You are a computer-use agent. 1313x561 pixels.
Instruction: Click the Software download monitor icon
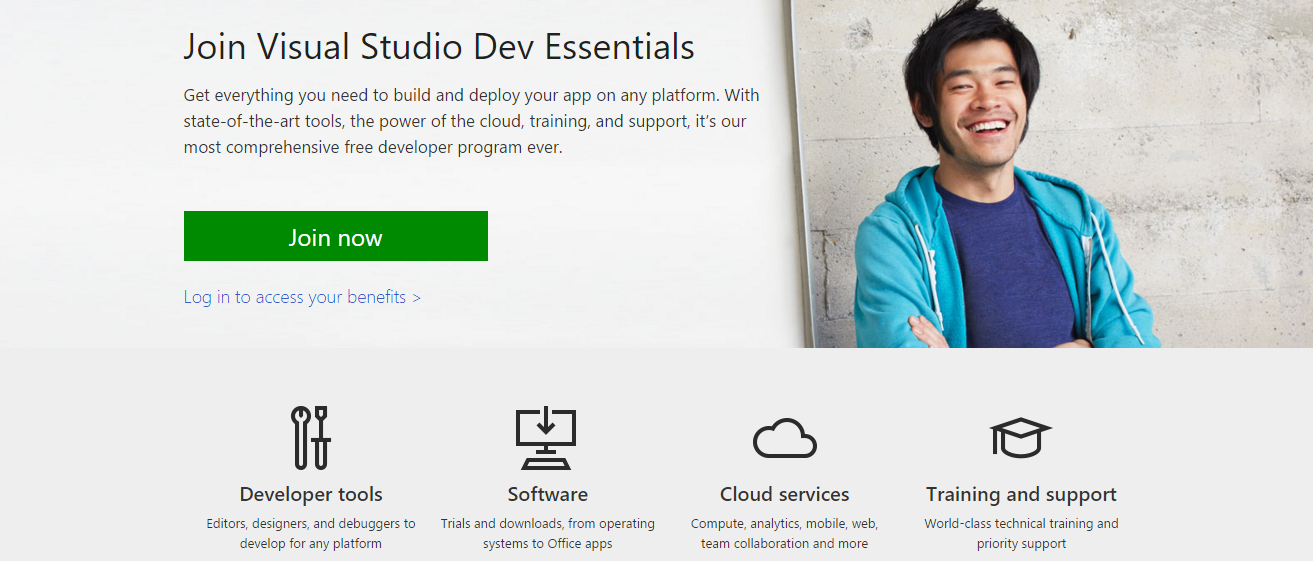pos(546,439)
